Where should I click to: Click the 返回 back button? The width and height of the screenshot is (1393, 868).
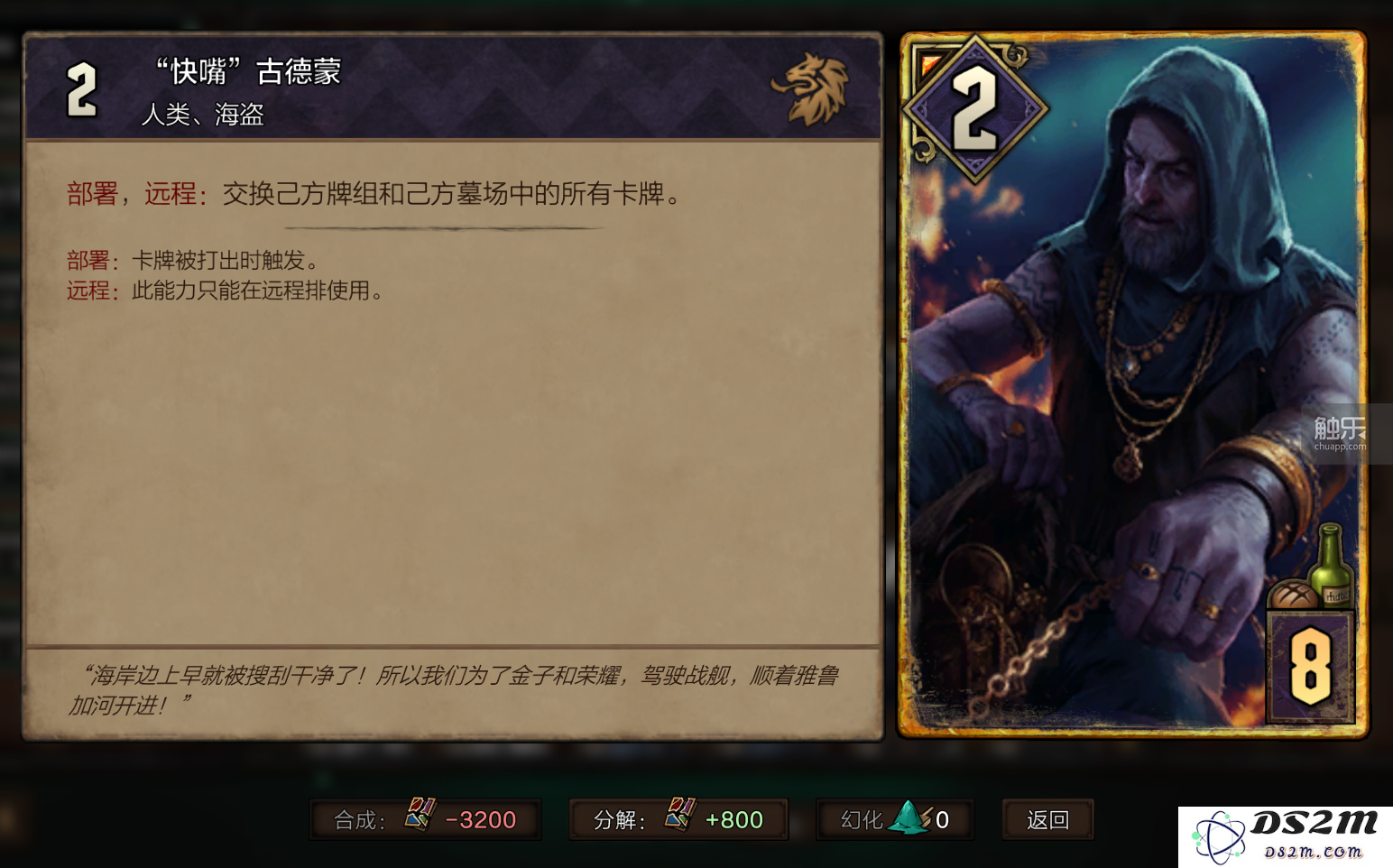point(1047,819)
